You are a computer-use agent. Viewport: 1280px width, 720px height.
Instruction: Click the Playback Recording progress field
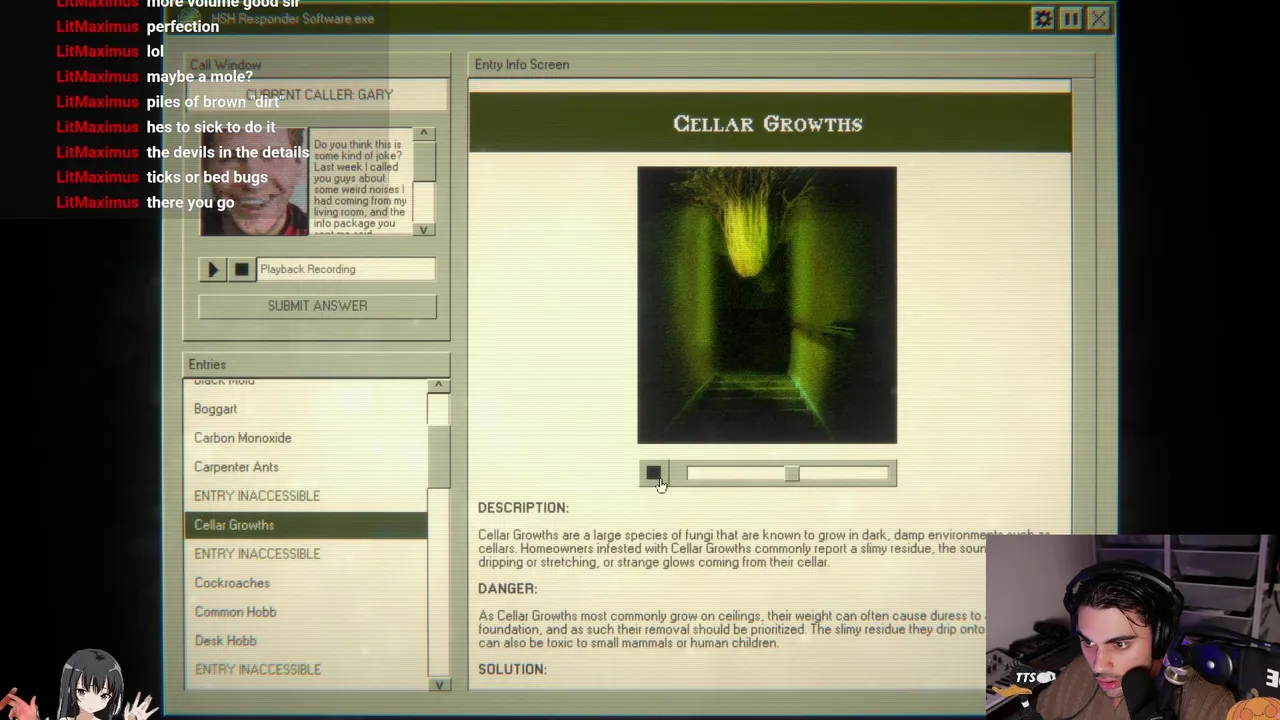tap(346, 269)
